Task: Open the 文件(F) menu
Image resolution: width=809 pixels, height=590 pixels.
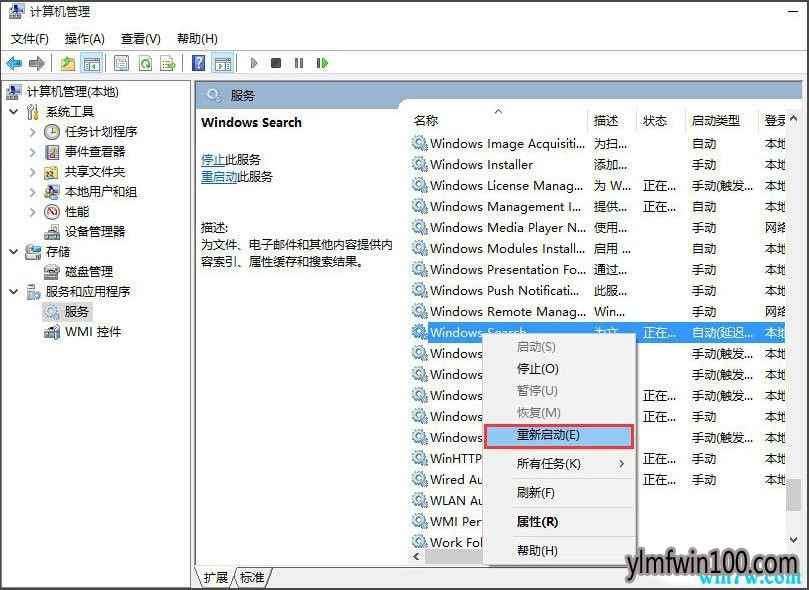Action: (30, 39)
